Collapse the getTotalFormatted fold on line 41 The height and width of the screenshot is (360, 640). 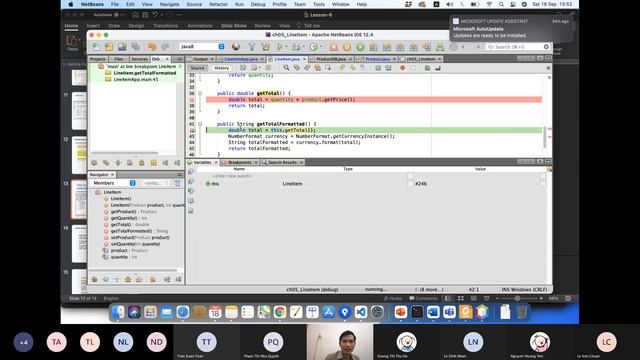(200, 124)
